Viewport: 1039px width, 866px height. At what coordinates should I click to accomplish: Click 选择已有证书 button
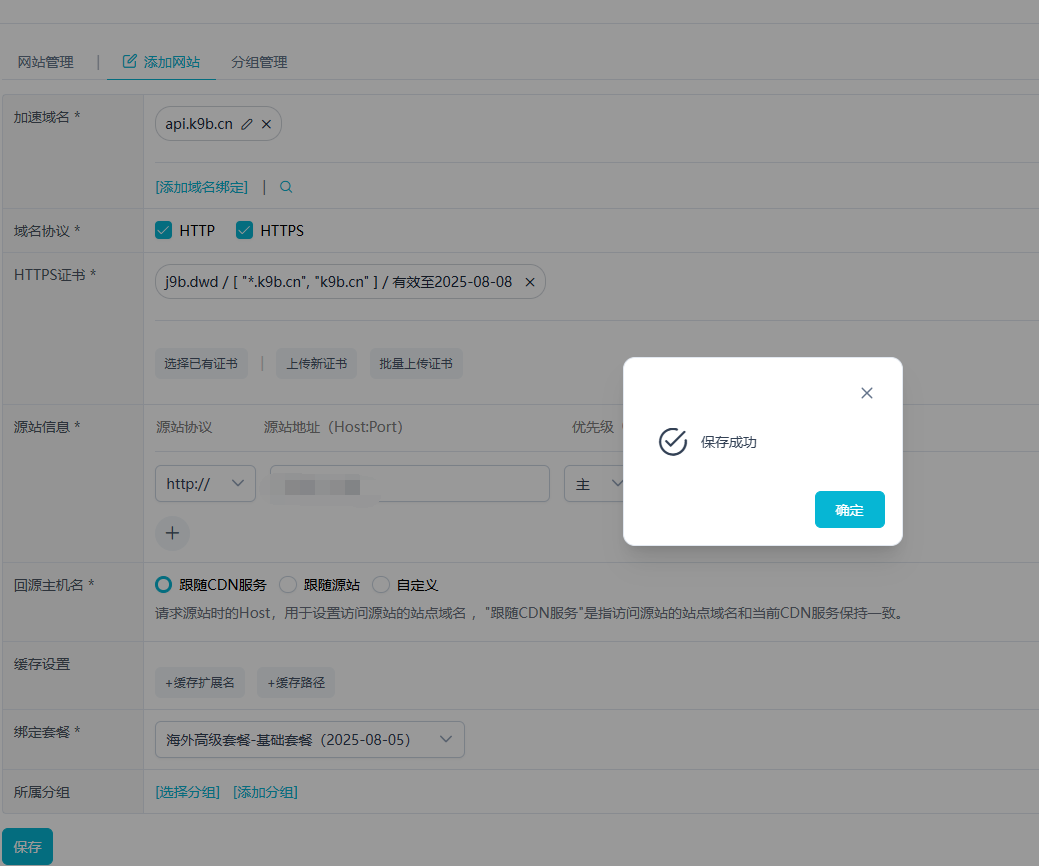pyautogui.click(x=201, y=364)
